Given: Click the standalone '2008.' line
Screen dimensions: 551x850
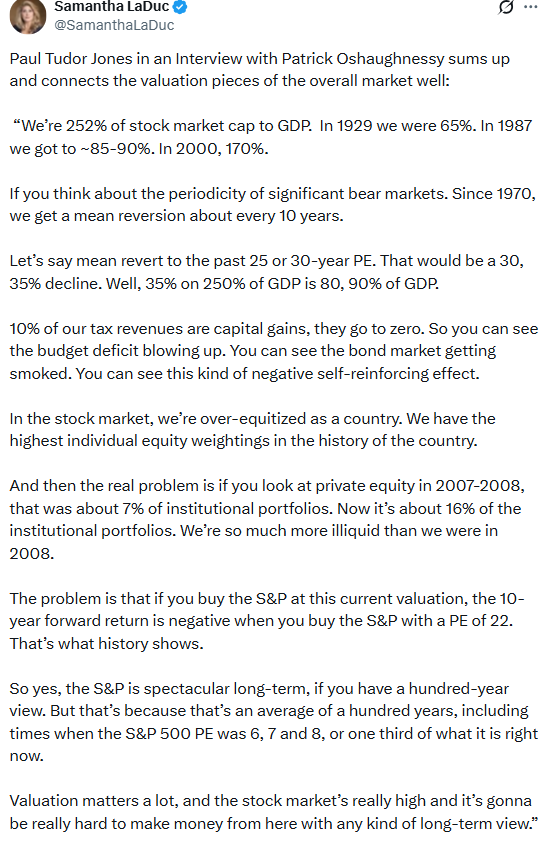Looking at the screenshot, I should pyautogui.click(x=31, y=554).
